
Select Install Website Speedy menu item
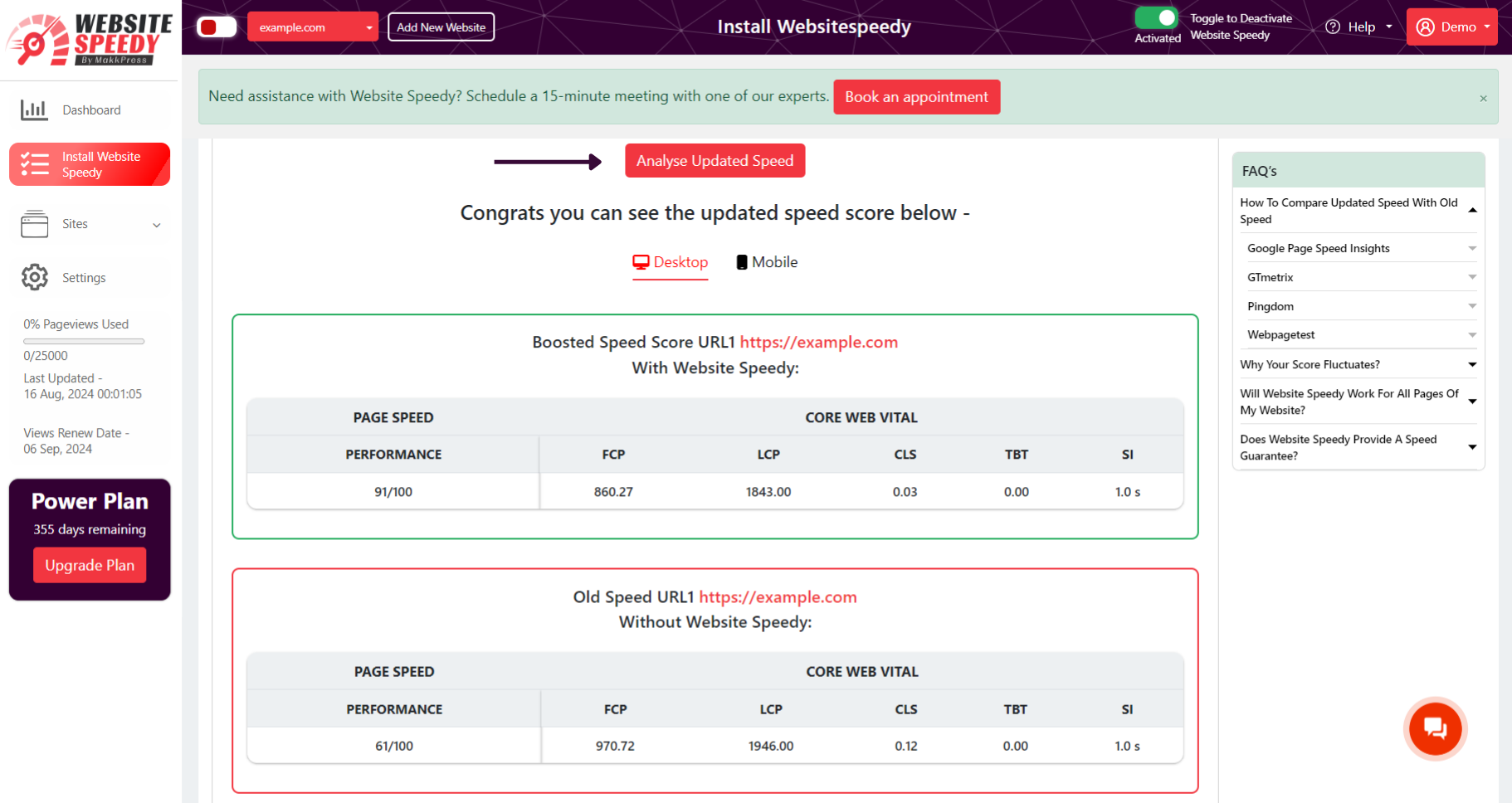pos(90,164)
